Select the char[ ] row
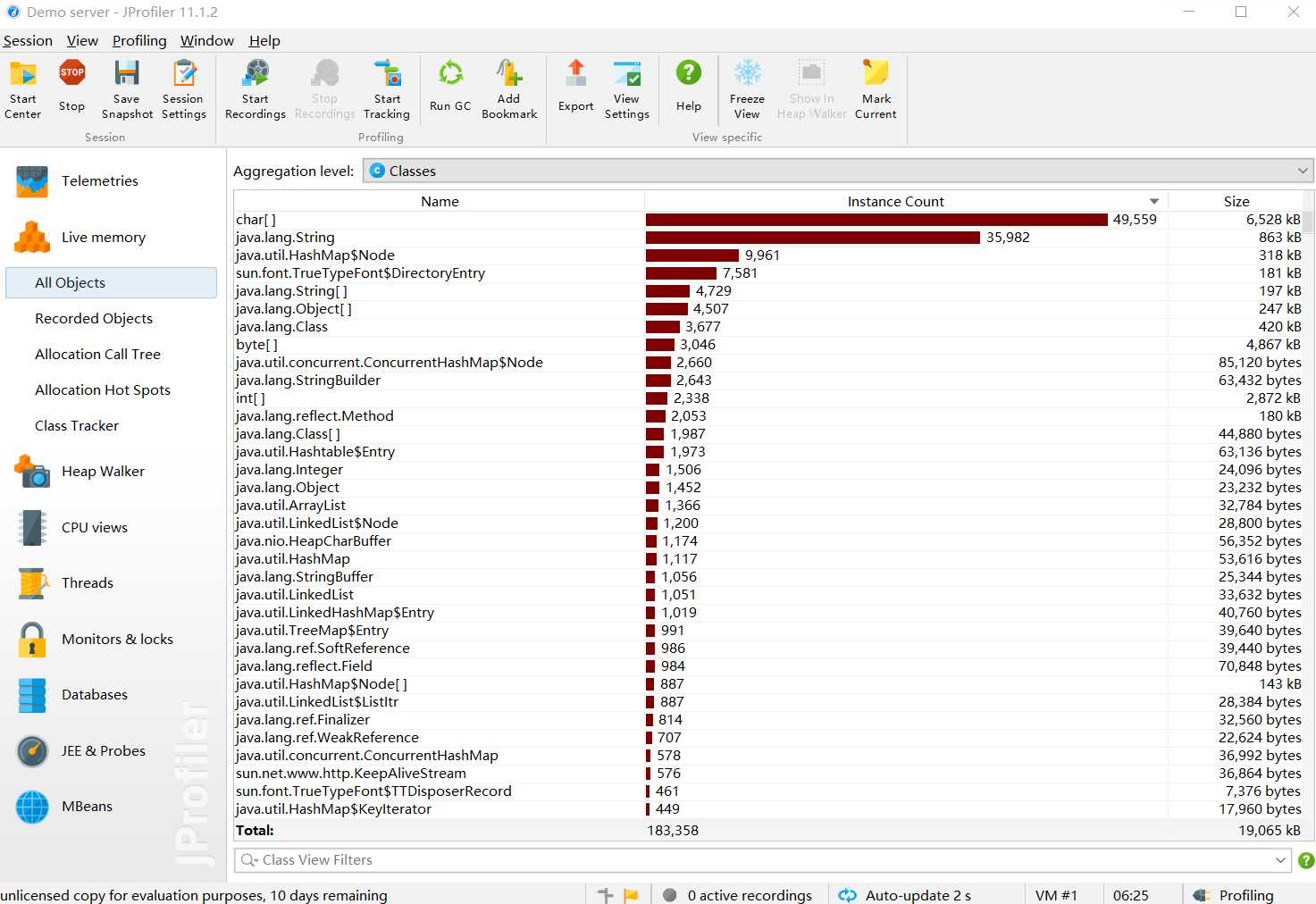This screenshot has height=904, width=1316. pos(768,220)
